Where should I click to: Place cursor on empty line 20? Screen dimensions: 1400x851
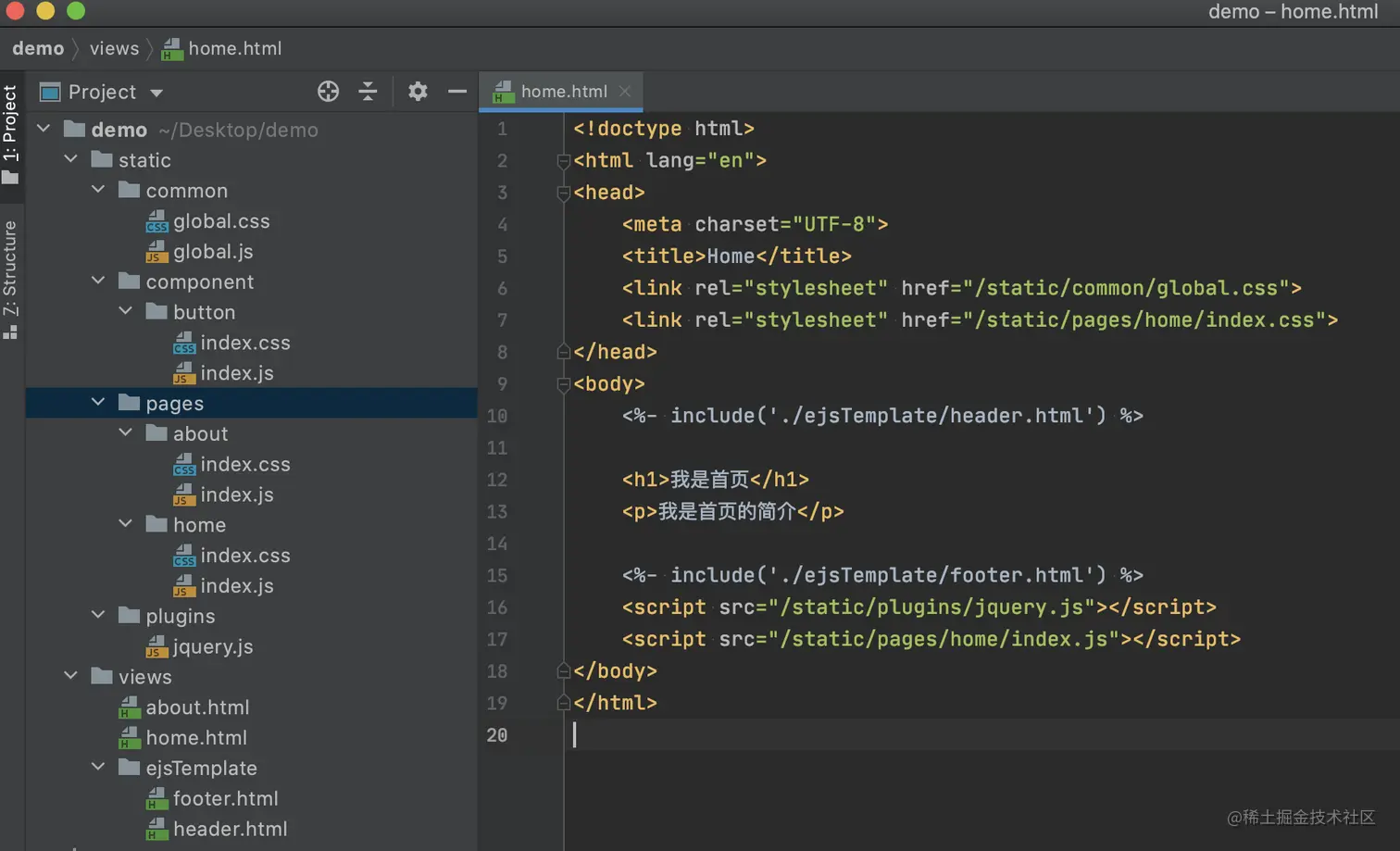[981, 735]
